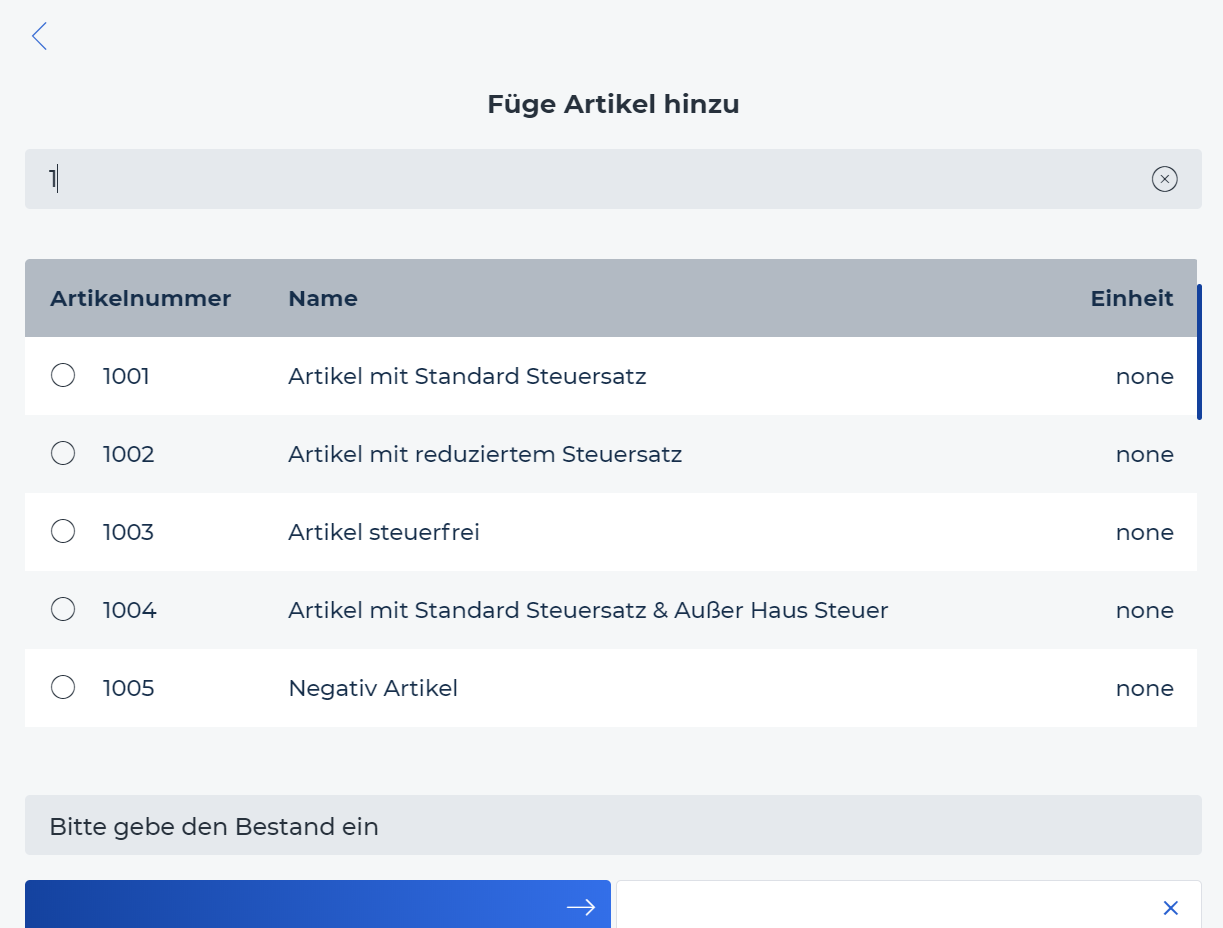Click the blue vertical scrollbar of the table
This screenshot has width=1223, height=928.
click(1199, 352)
